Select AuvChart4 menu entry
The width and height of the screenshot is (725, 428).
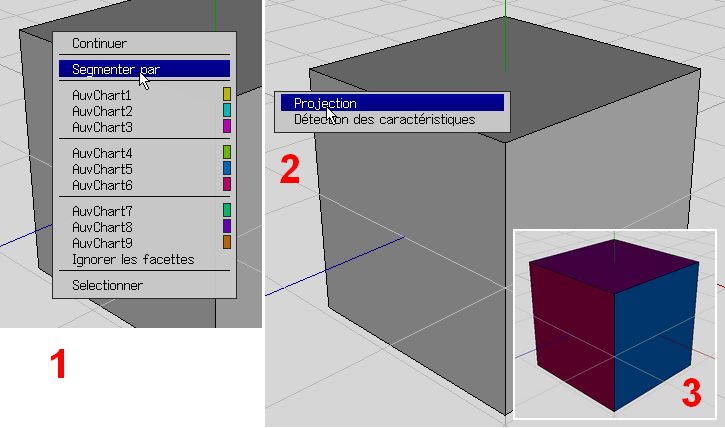144,153
